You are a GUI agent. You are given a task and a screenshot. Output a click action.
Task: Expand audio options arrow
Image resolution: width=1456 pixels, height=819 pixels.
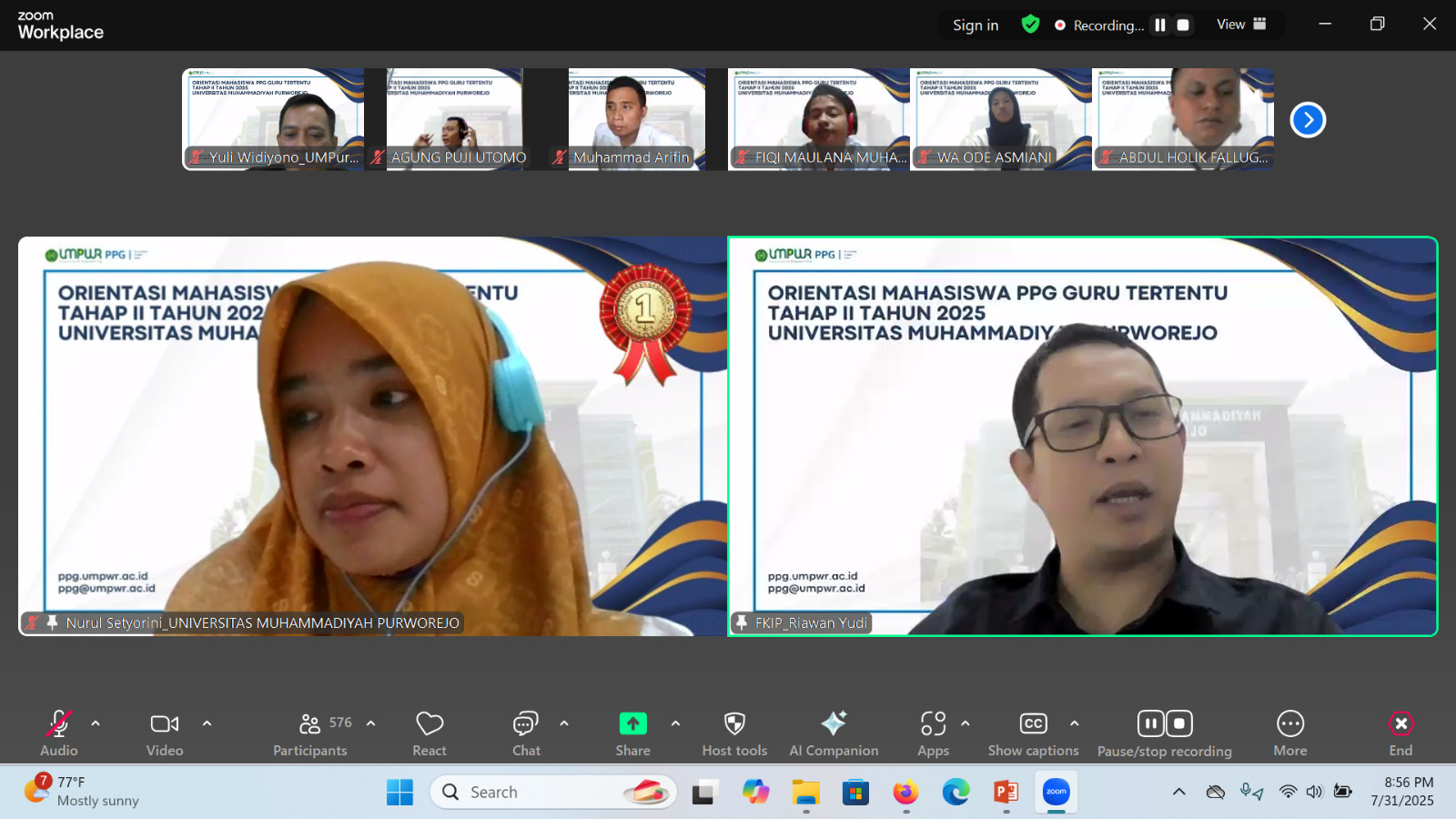pyautogui.click(x=96, y=723)
